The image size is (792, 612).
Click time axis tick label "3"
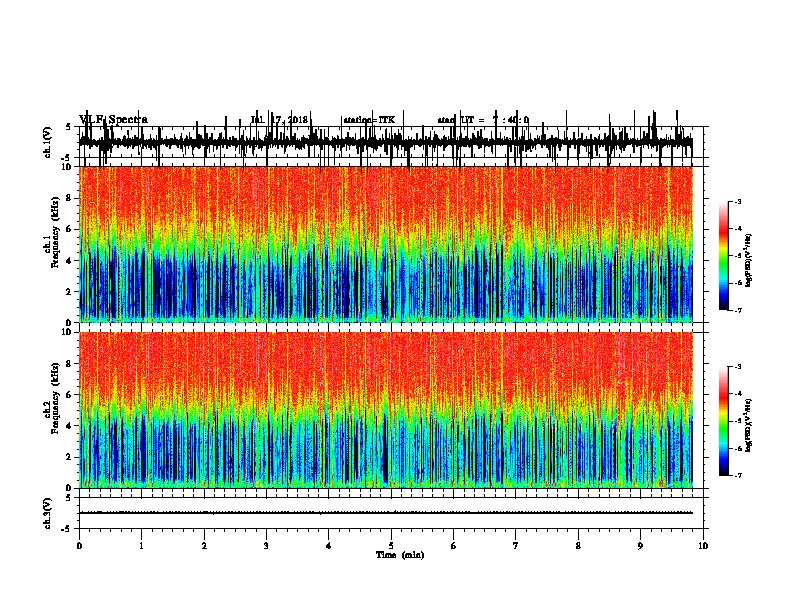tap(266, 546)
